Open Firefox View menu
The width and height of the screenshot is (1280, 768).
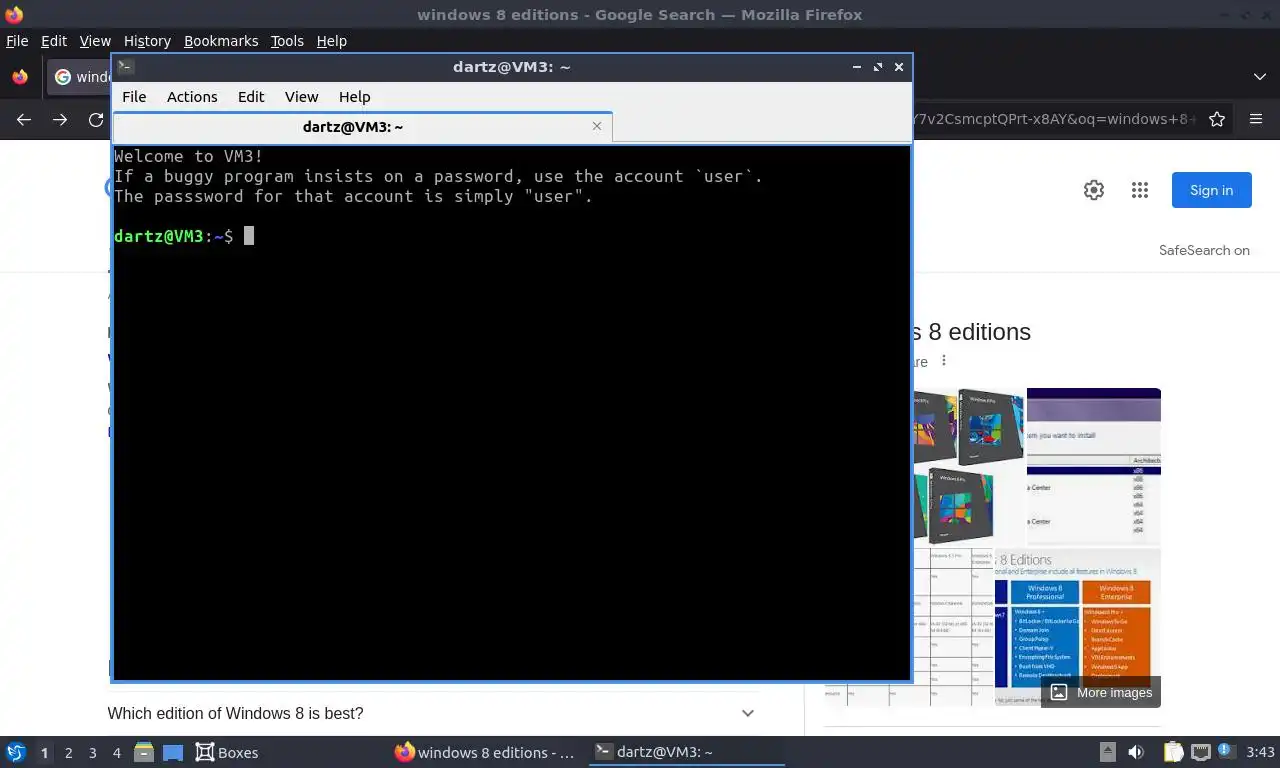tap(95, 41)
